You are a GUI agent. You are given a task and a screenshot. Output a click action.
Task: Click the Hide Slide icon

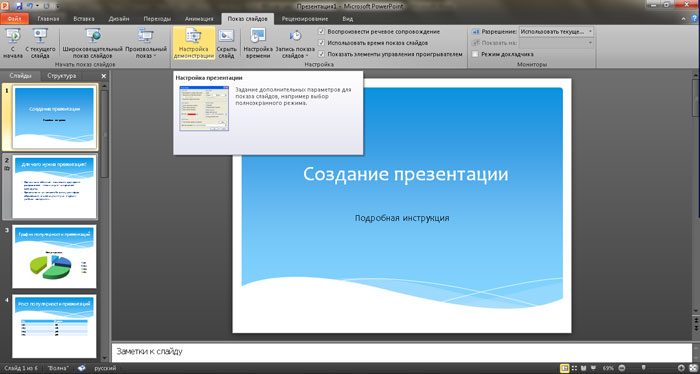(226, 37)
